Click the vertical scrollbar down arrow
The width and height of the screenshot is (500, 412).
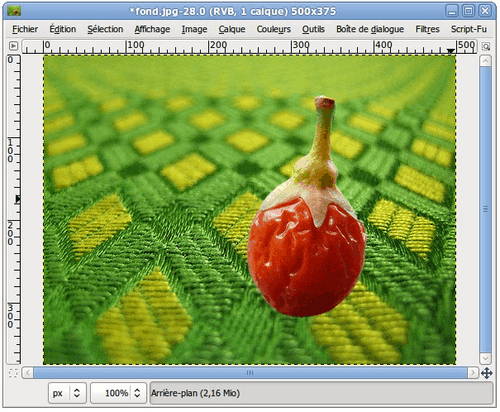(x=485, y=358)
